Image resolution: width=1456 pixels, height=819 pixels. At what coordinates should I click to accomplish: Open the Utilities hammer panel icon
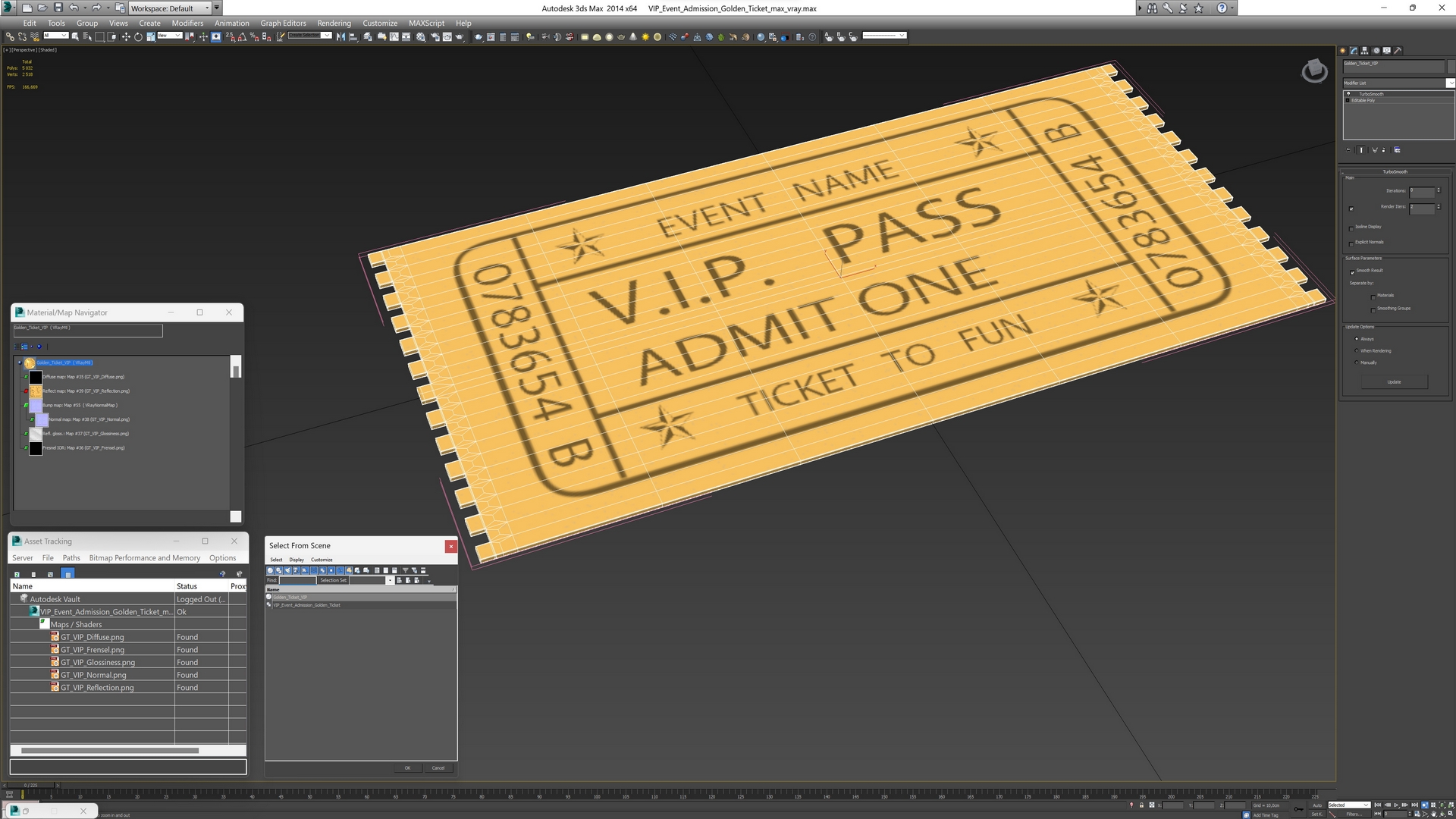pyautogui.click(x=1398, y=51)
